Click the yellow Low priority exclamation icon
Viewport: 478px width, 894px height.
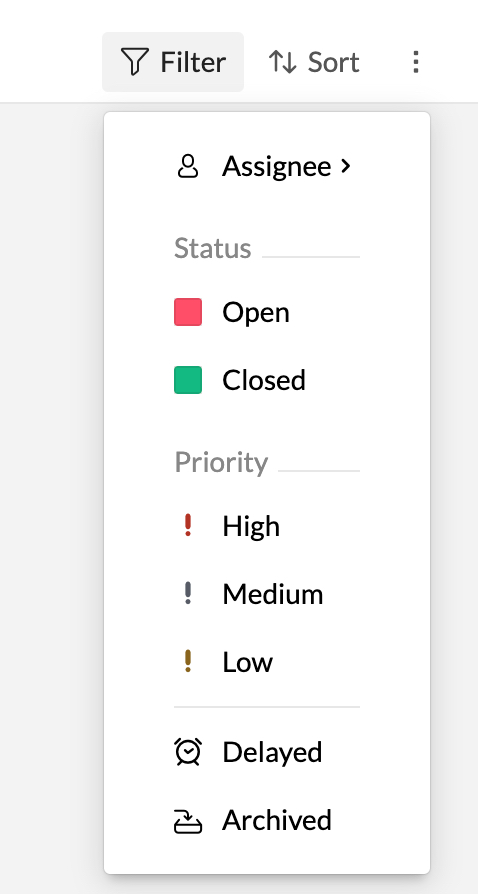point(188,661)
